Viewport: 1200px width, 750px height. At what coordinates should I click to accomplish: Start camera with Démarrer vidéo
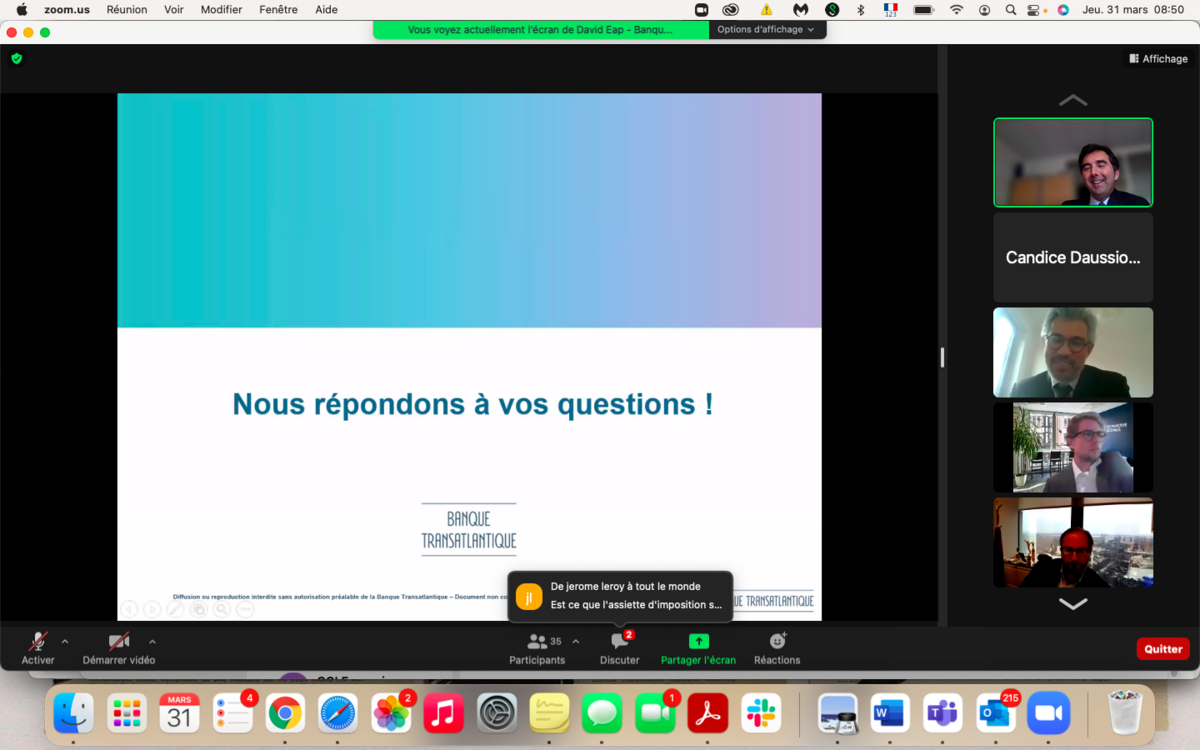[x=119, y=647]
